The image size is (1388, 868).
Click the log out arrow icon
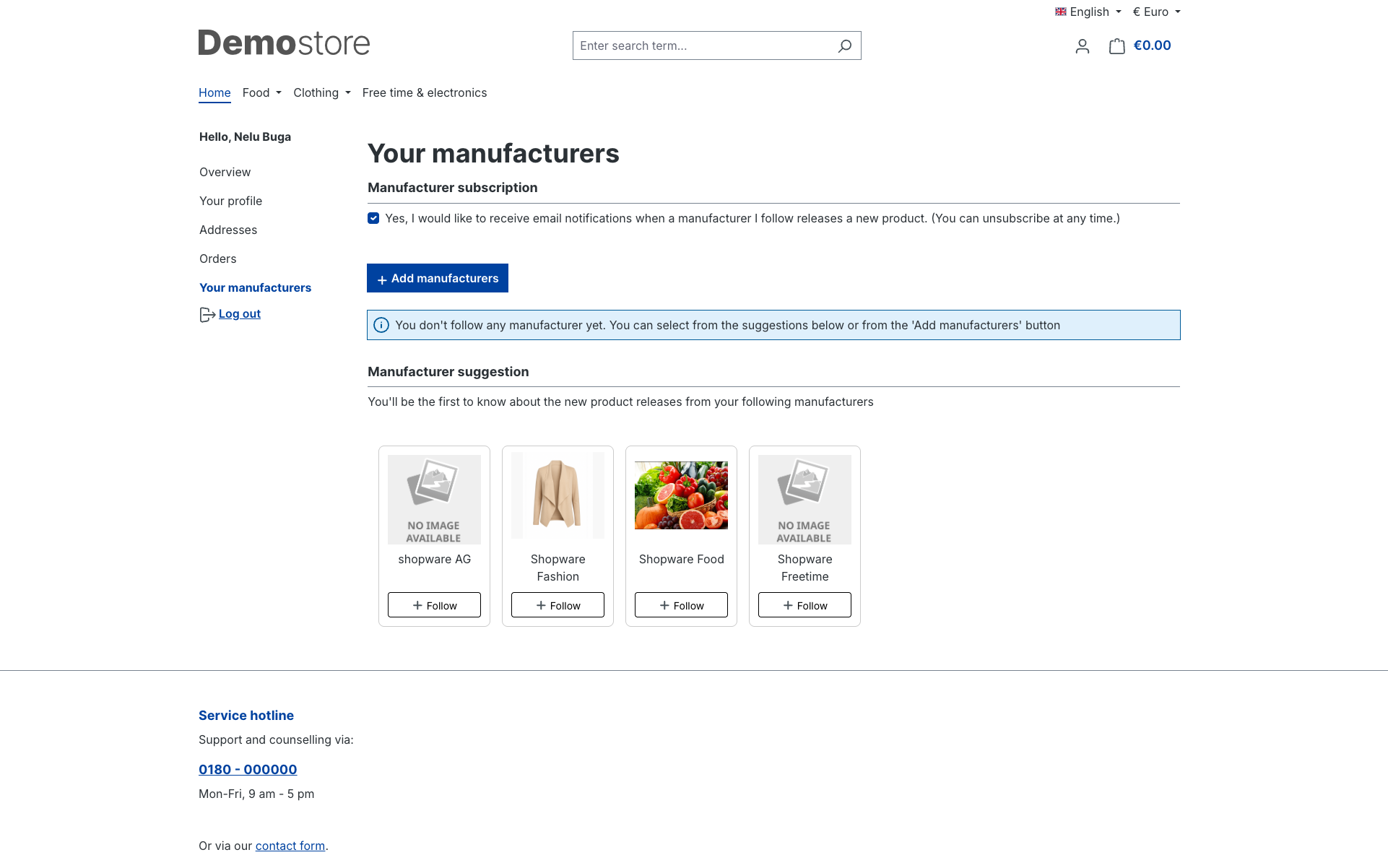coord(206,314)
